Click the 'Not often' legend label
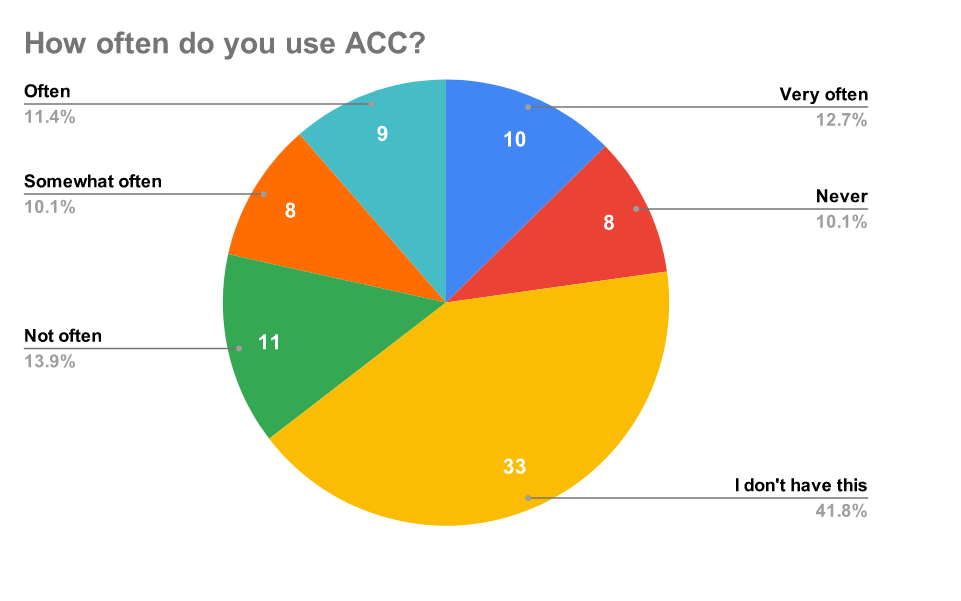 [62, 335]
